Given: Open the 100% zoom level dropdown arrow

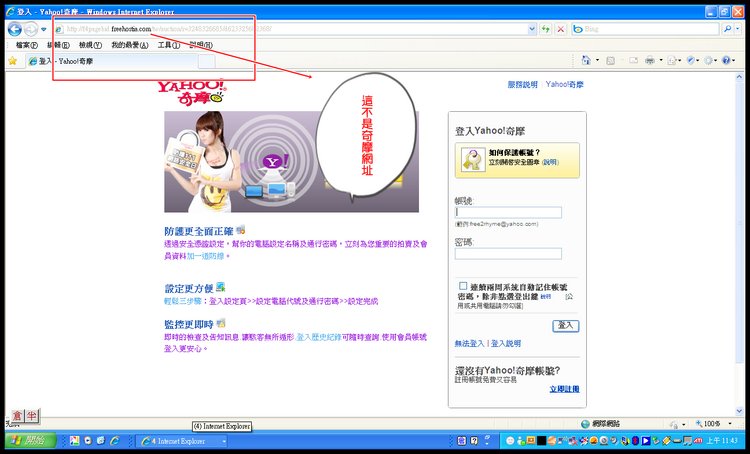Looking at the screenshot, I should (730, 424).
